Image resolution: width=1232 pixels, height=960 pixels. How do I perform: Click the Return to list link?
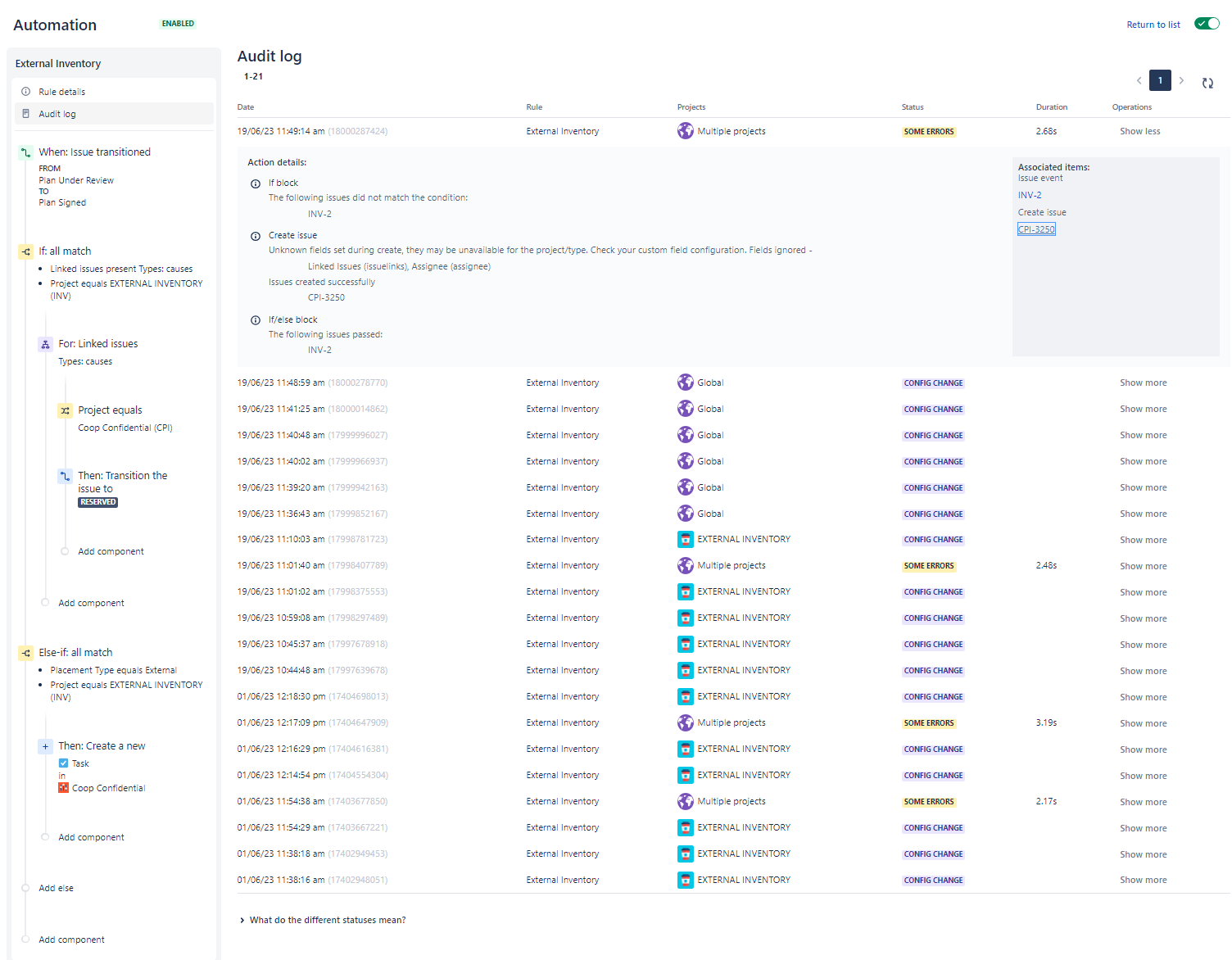[1153, 25]
